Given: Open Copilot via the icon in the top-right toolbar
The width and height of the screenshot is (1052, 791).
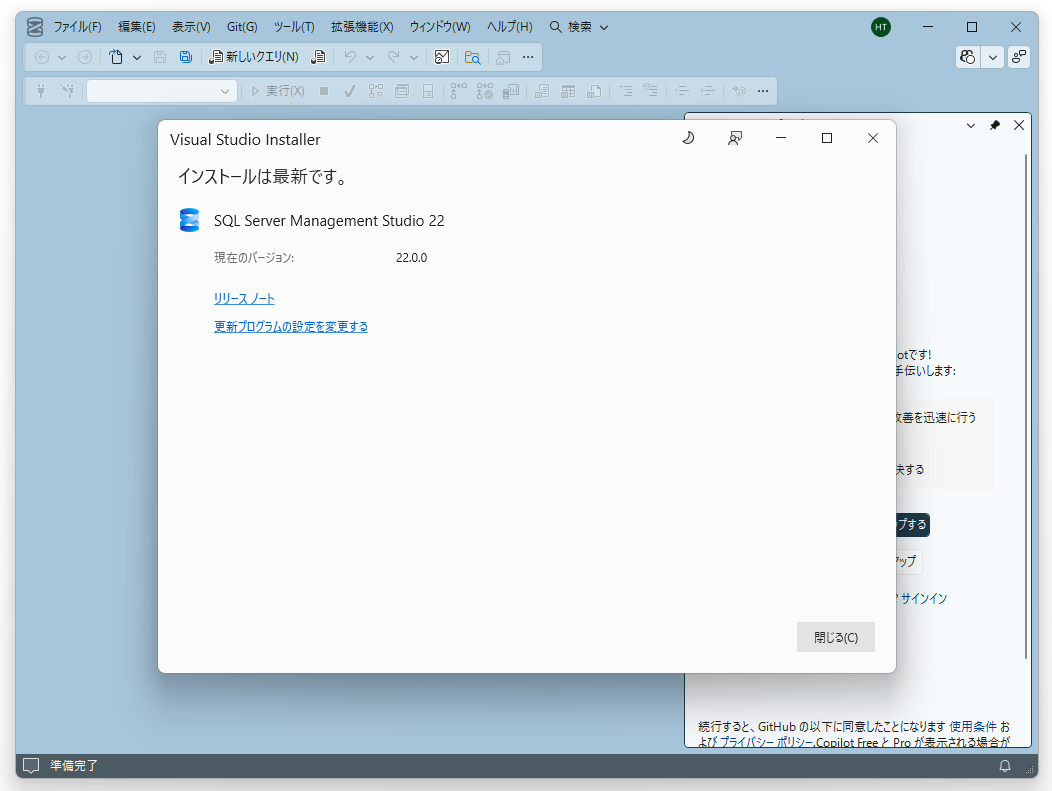Looking at the screenshot, I should point(967,57).
